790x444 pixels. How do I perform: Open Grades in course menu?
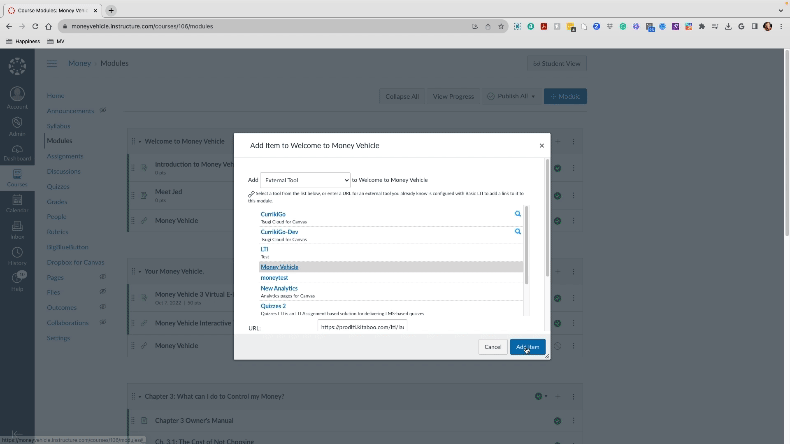click(x=57, y=202)
